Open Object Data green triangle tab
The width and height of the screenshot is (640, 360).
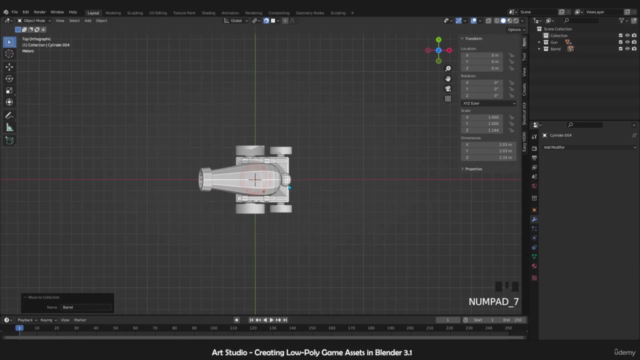(x=534, y=257)
